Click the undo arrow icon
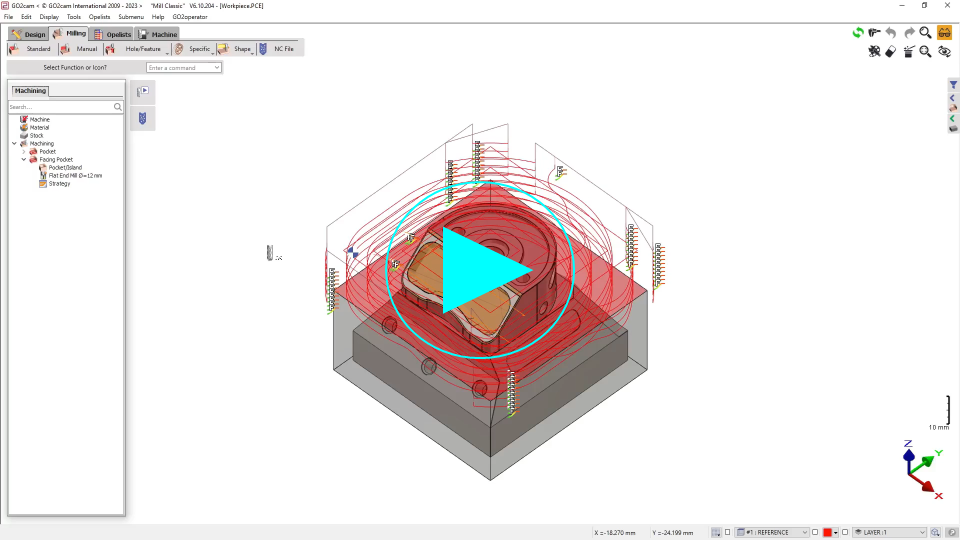Viewport: 960px width, 540px height. tap(891, 33)
